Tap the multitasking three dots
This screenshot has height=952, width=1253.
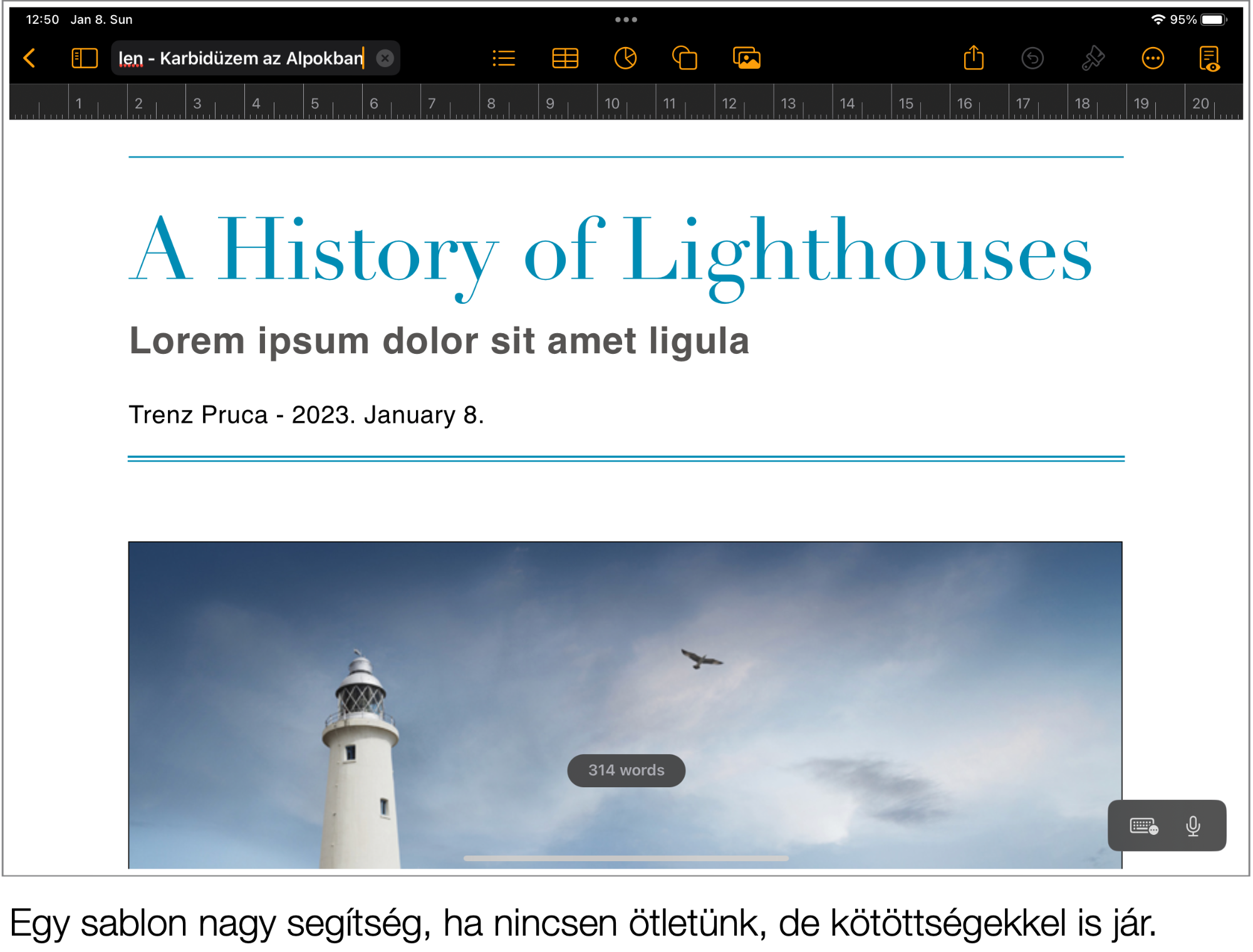click(625, 19)
